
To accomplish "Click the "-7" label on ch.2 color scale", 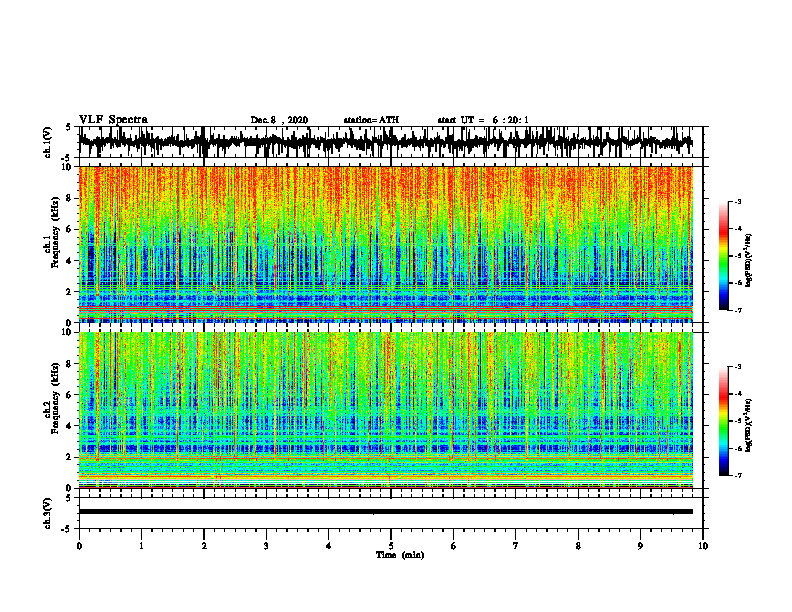I will [x=738, y=475].
